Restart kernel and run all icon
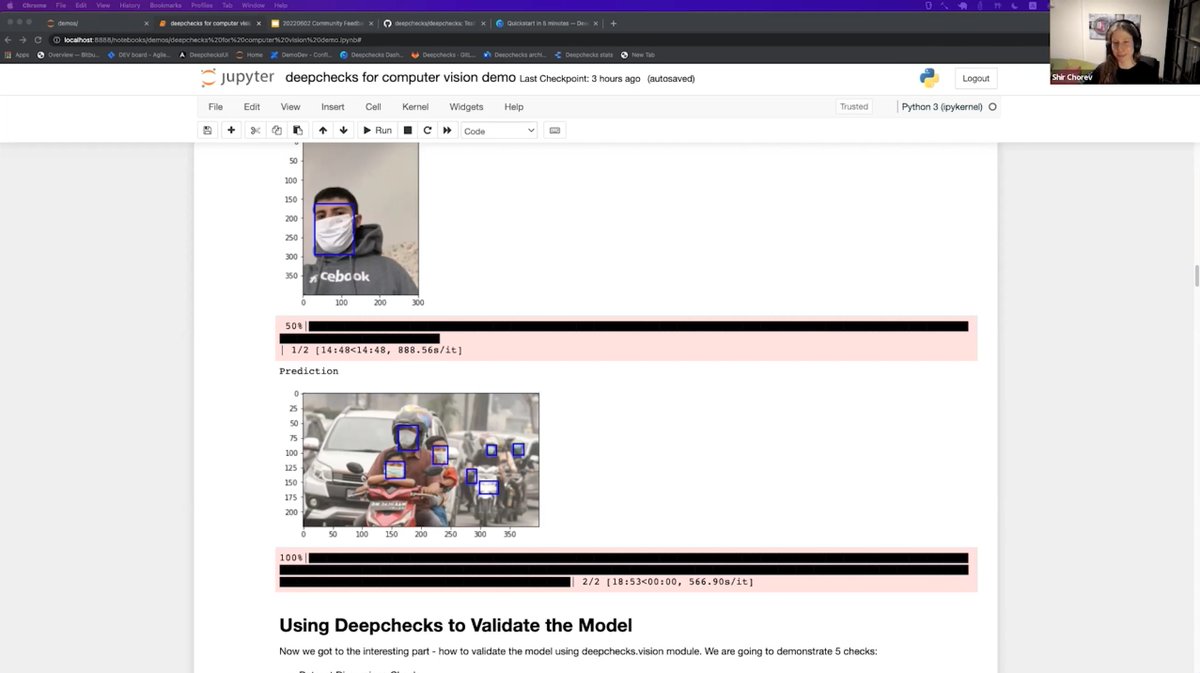This screenshot has height=673, width=1200. (447, 130)
